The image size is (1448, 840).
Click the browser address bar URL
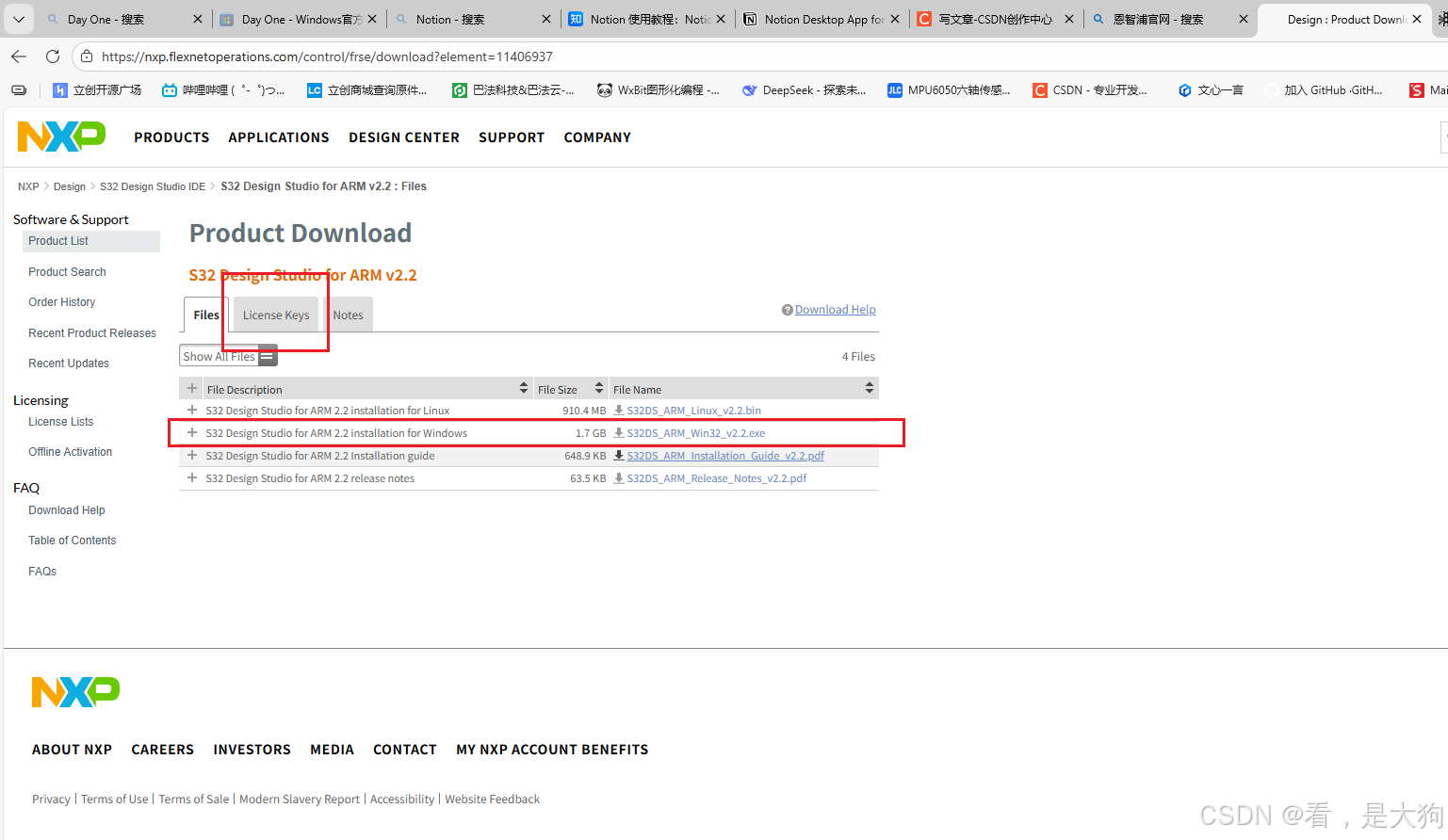327,57
